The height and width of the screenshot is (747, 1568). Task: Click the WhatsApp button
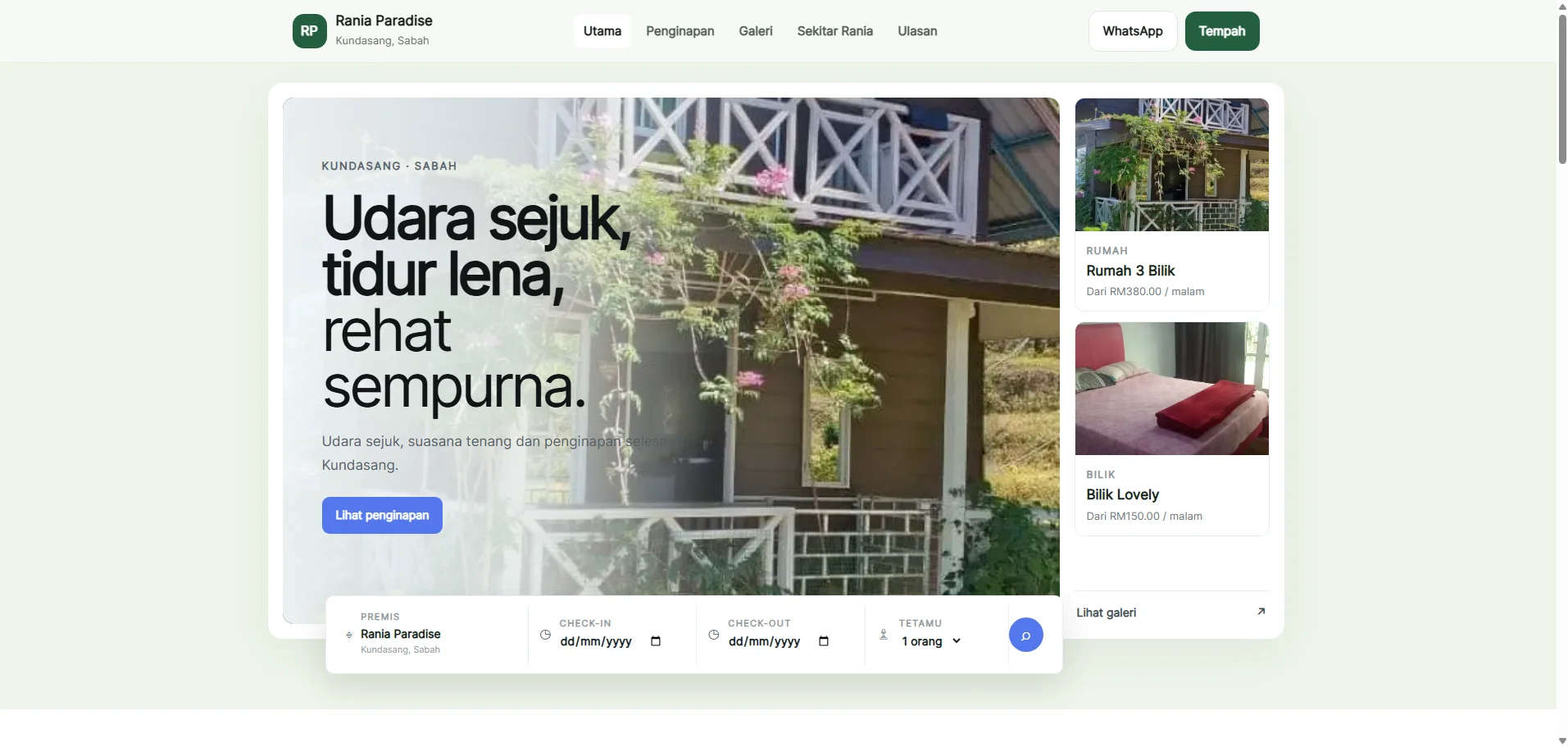click(x=1133, y=31)
